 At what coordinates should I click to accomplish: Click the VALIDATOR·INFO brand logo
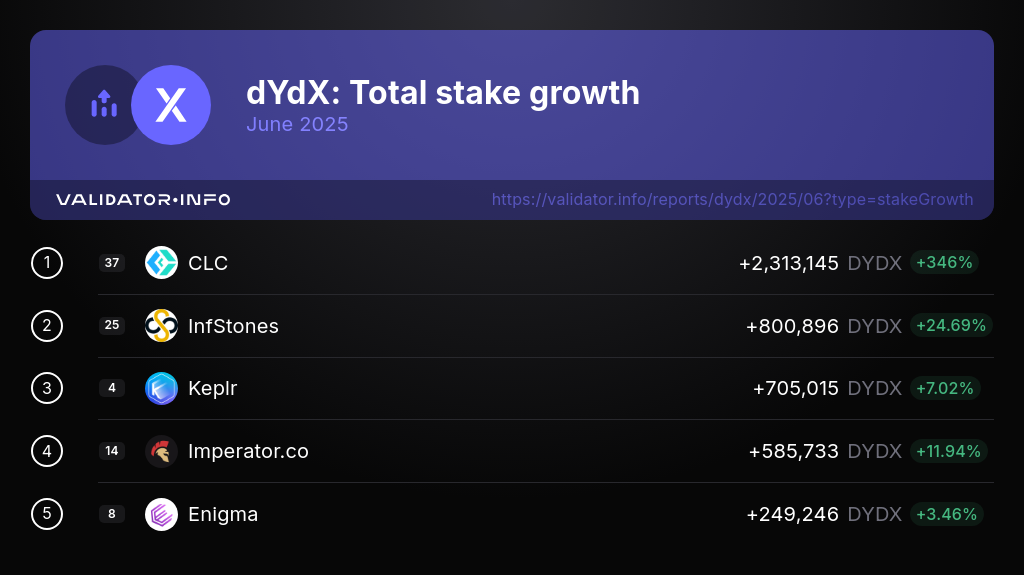pyautogui.click(x=143, y=200)
